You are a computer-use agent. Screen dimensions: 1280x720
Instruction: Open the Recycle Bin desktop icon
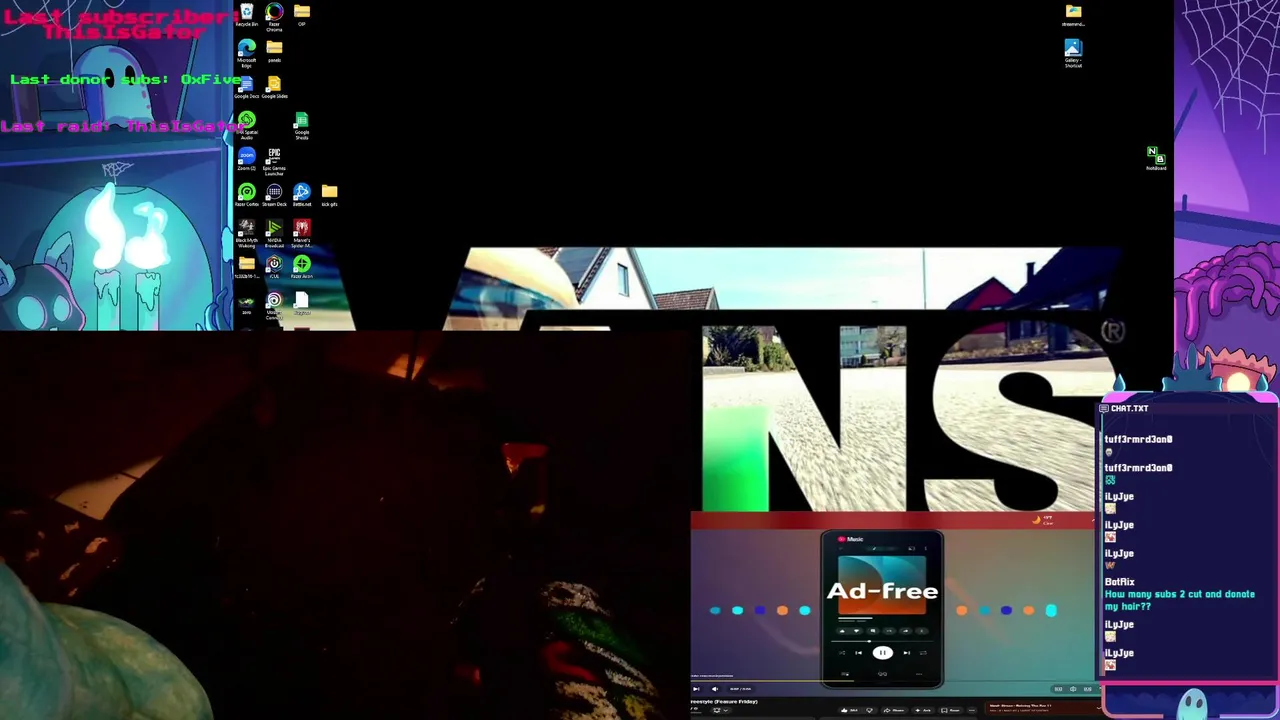(x=246, y=15)
